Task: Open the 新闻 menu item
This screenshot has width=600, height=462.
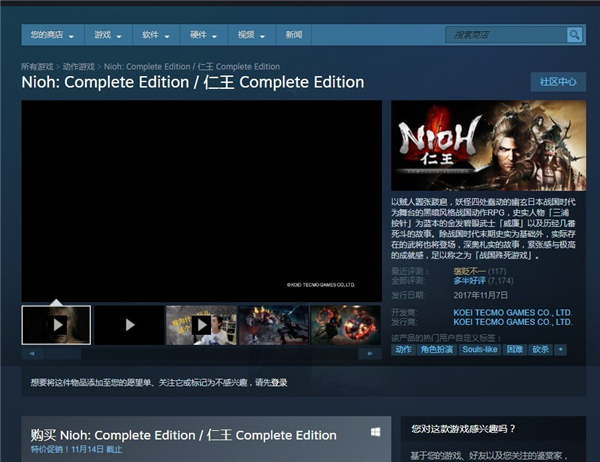Action: tap(294, 35)
